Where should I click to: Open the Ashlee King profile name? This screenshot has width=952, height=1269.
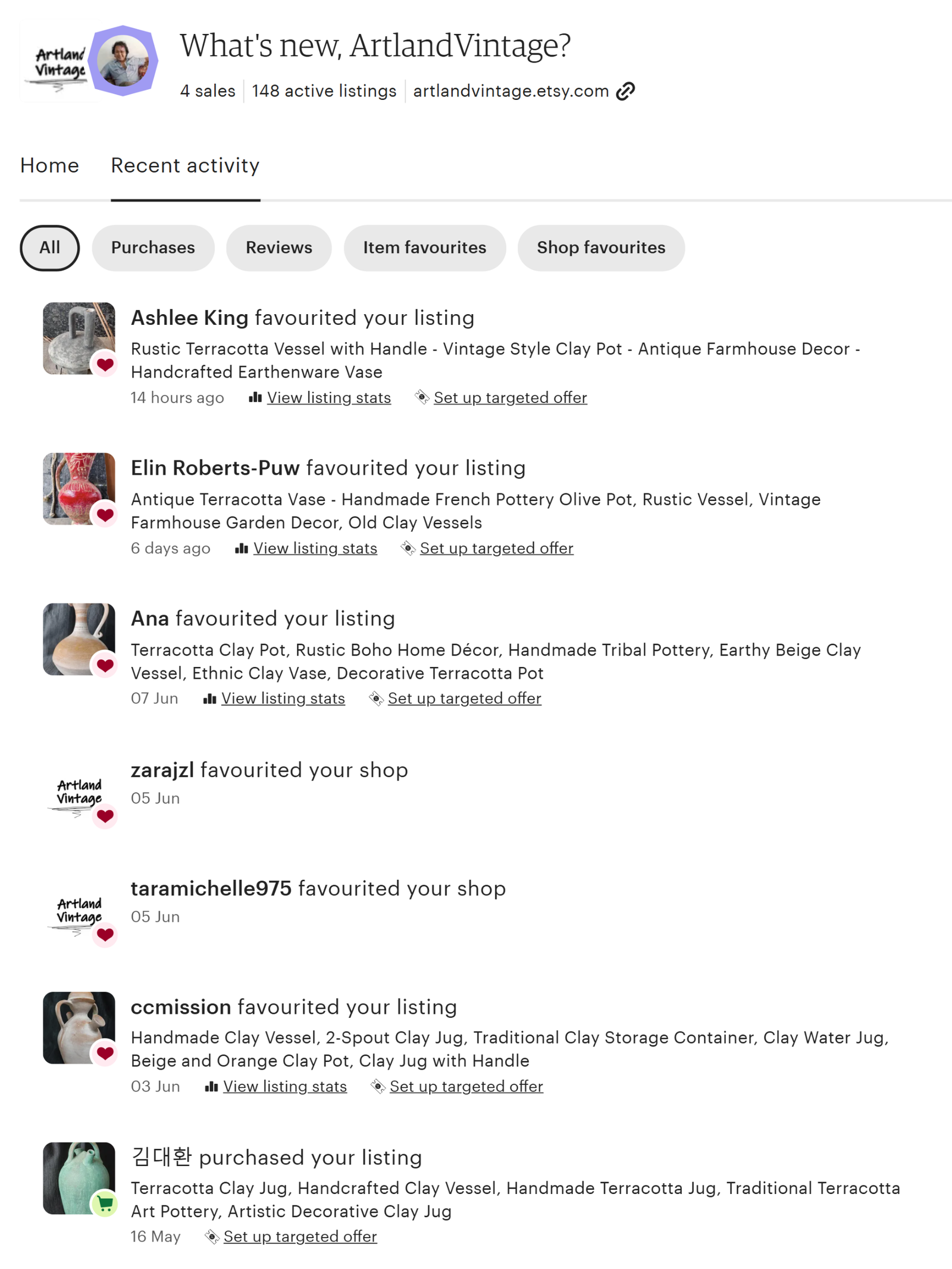(190, 318)
